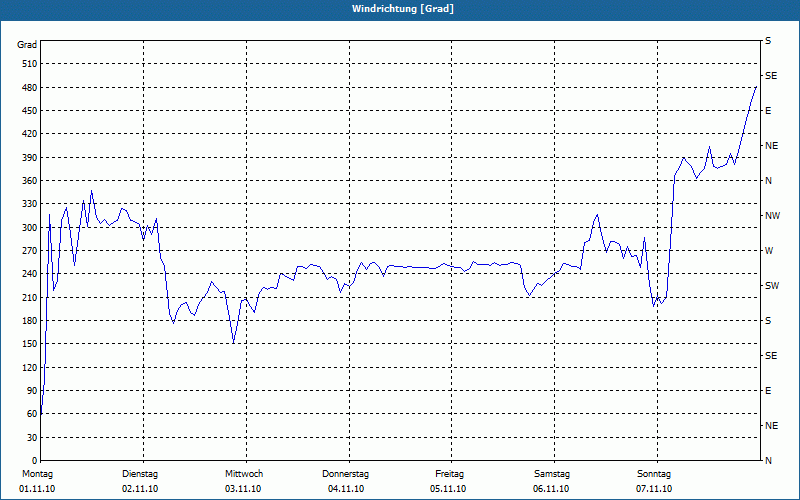Click the 'Freitag' weekday label
This screenshot has height=500, width=800.
[449, 474]
